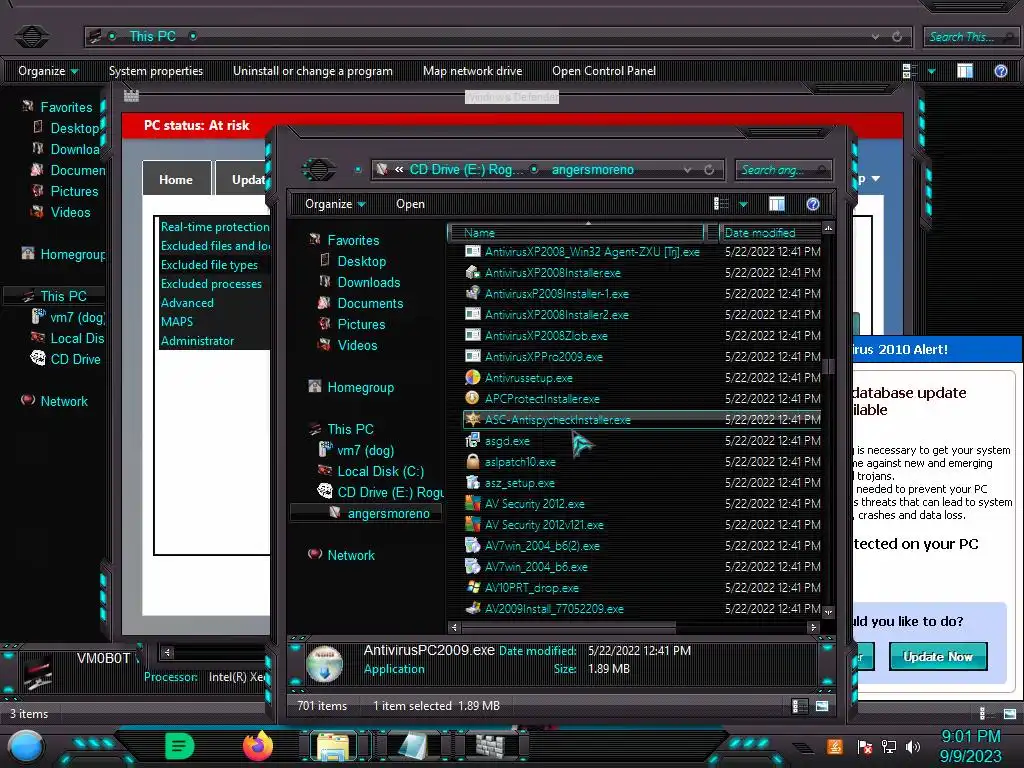Click Help icon in front Explorer window
Image resolution: width=1024 pixels, height=768 pixels.
[x=812, y=204]
